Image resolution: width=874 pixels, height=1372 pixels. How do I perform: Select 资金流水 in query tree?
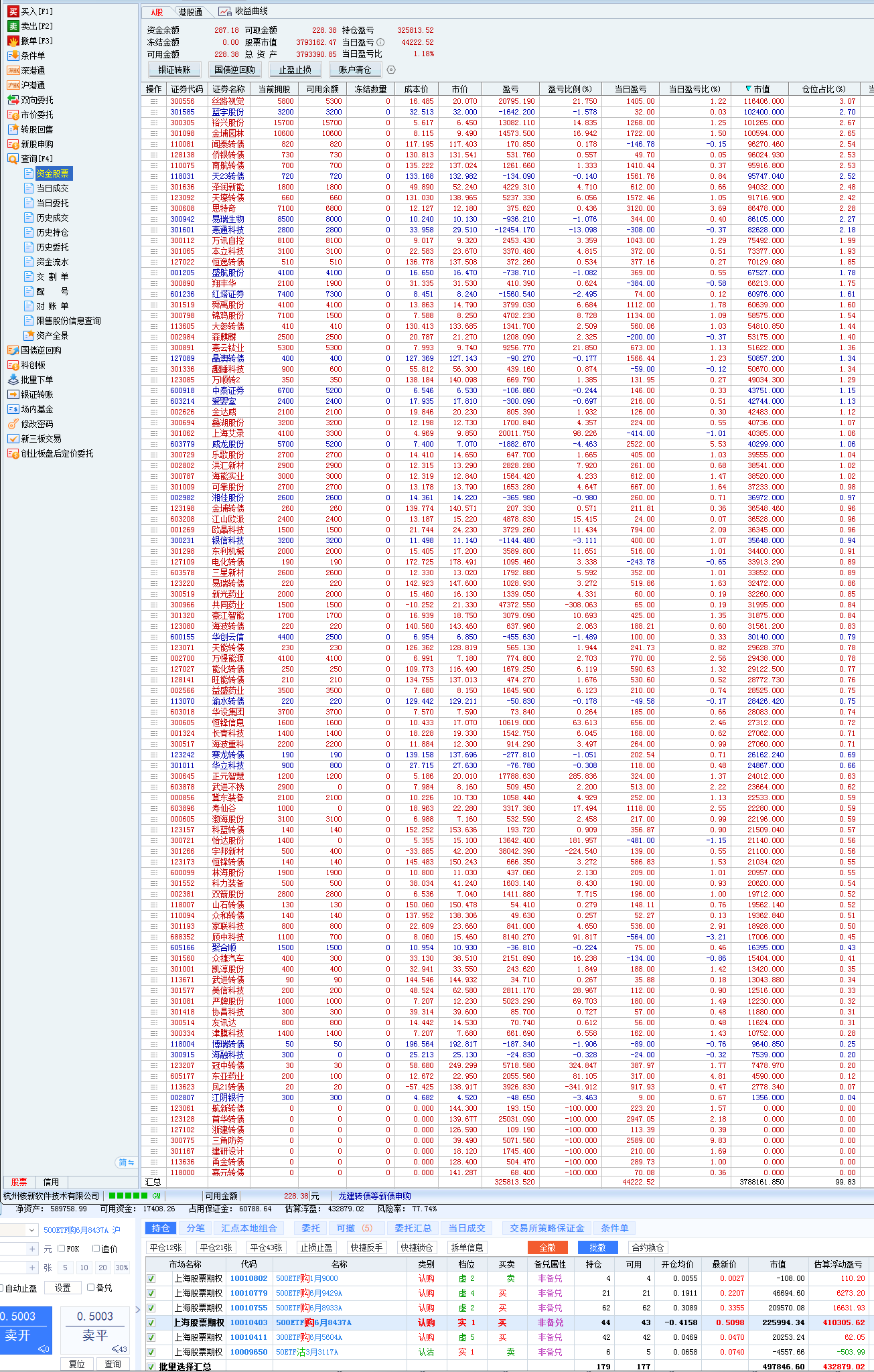[52, 262]
